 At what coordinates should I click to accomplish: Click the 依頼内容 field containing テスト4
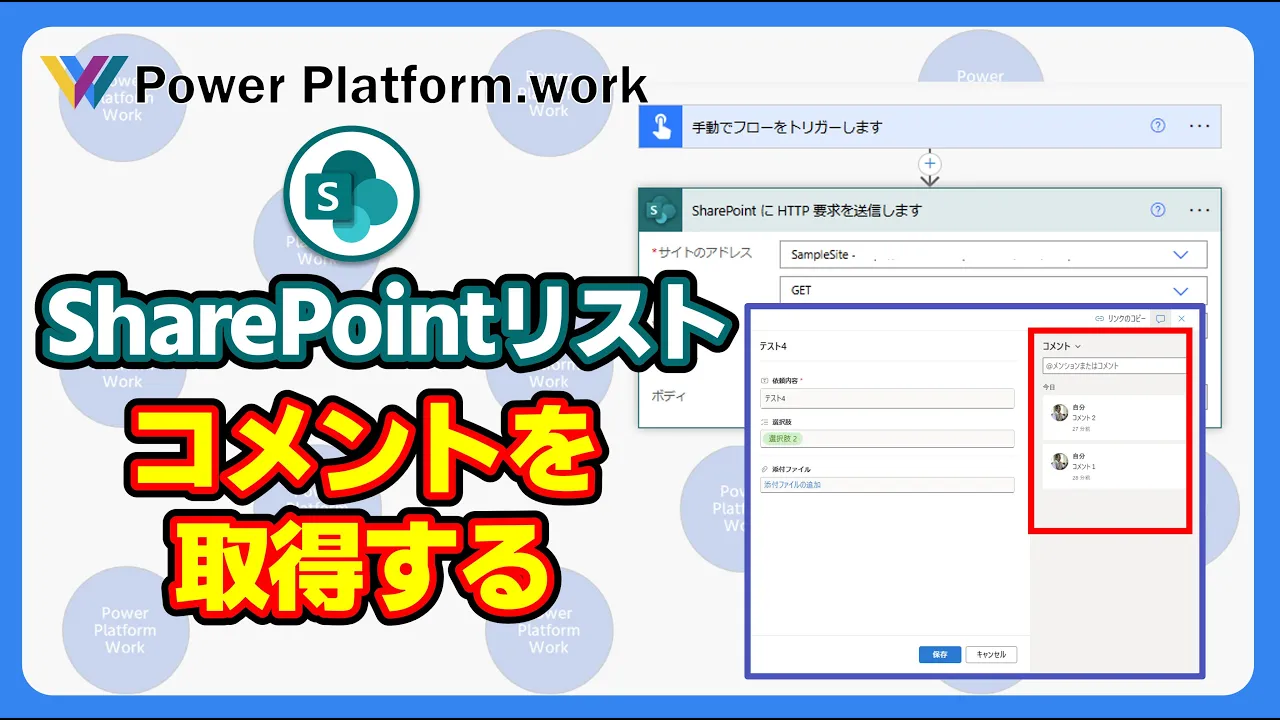coord(887,398)
